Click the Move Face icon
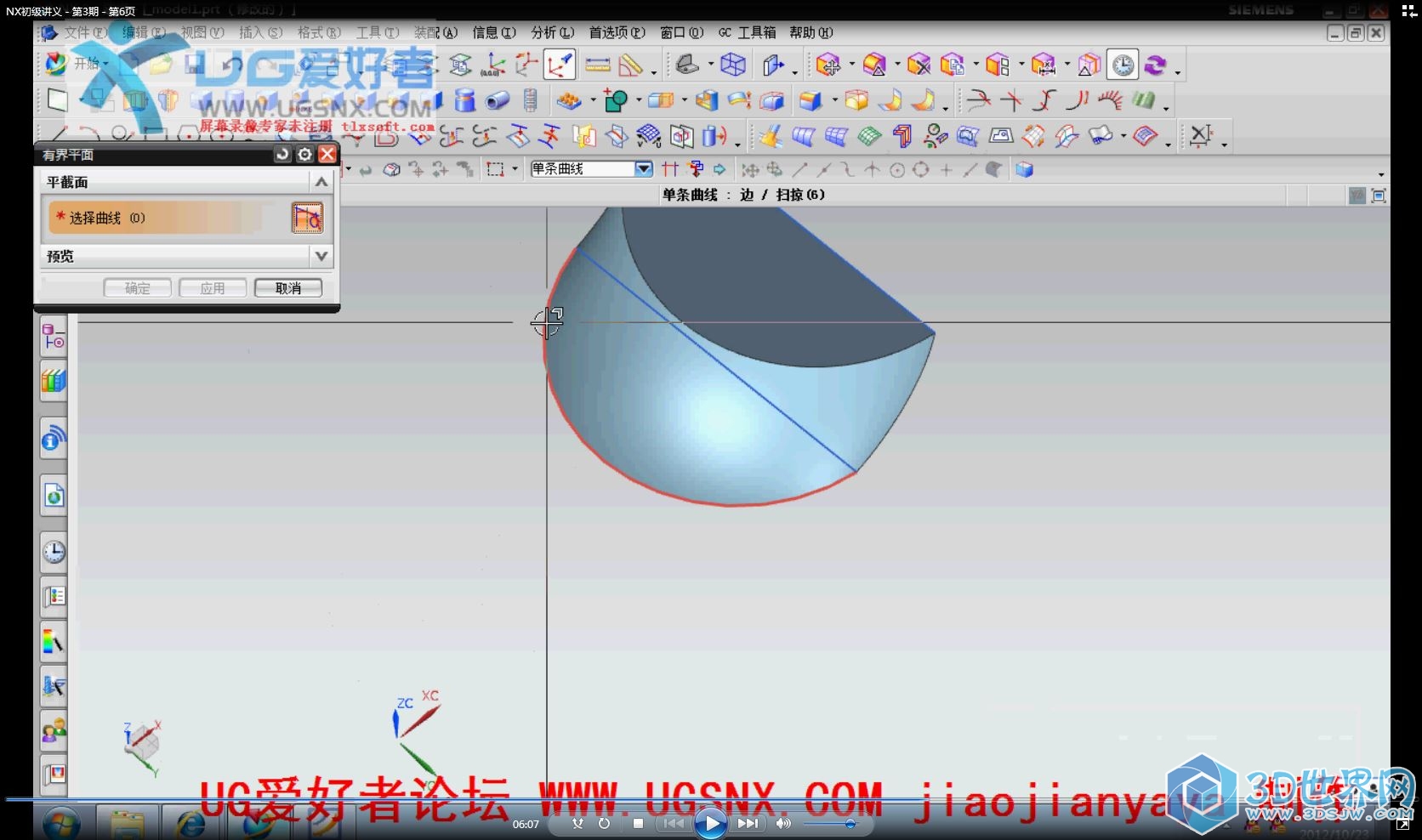The image size is (1422, 840). click(828, 65)
